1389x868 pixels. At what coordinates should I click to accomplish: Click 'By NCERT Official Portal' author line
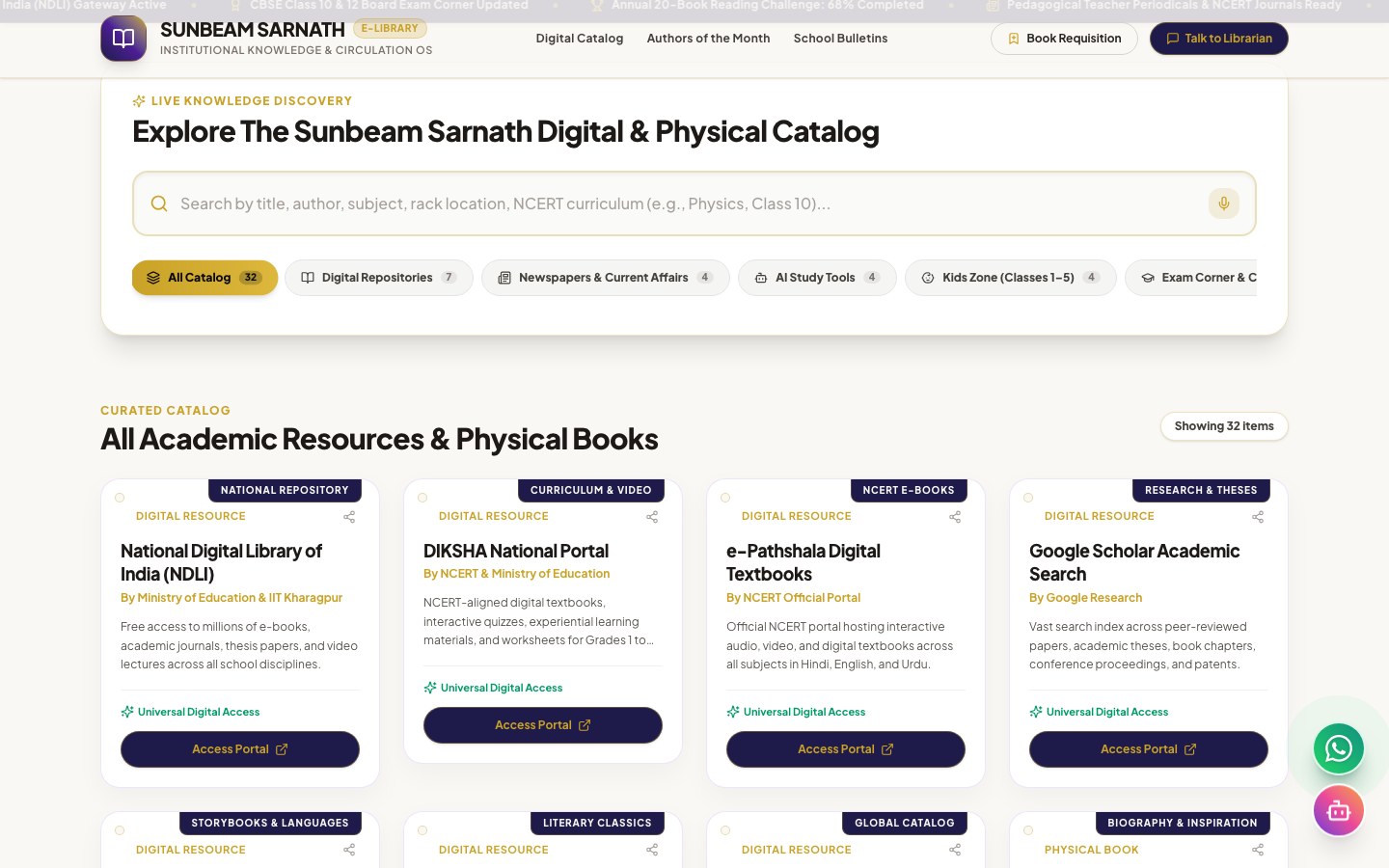pyautogui.click(x=793, y=598)
